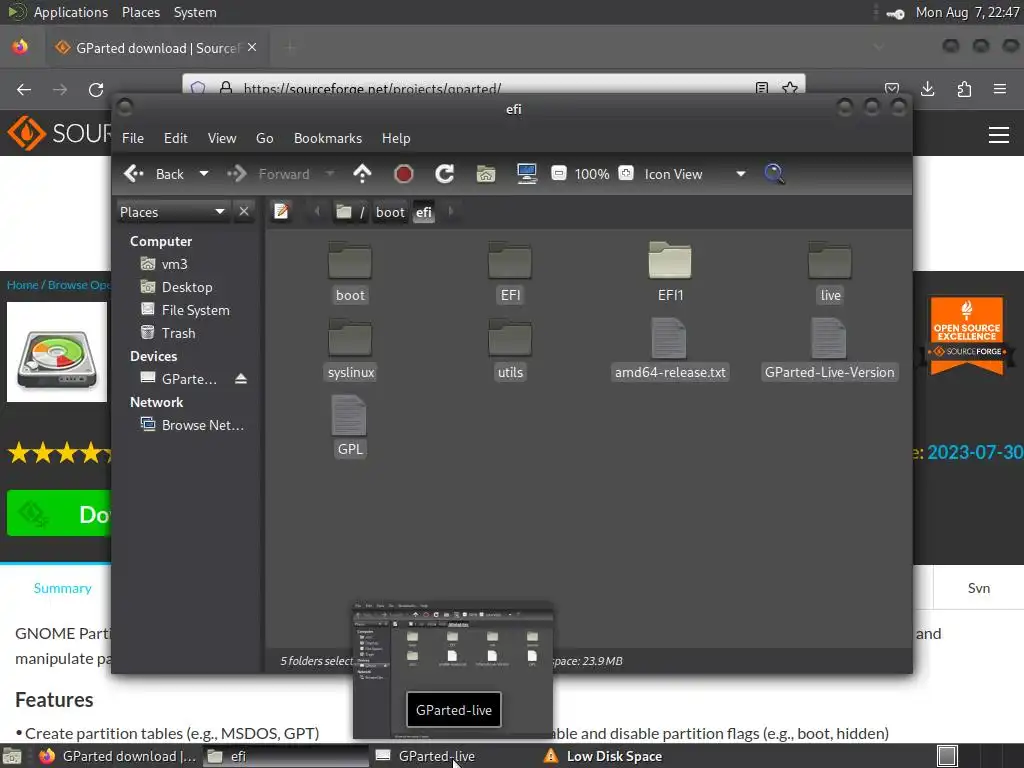1024x768 pixels.
Task: Reset zoom via the 100% label
Action: click(x=592, y=174)
